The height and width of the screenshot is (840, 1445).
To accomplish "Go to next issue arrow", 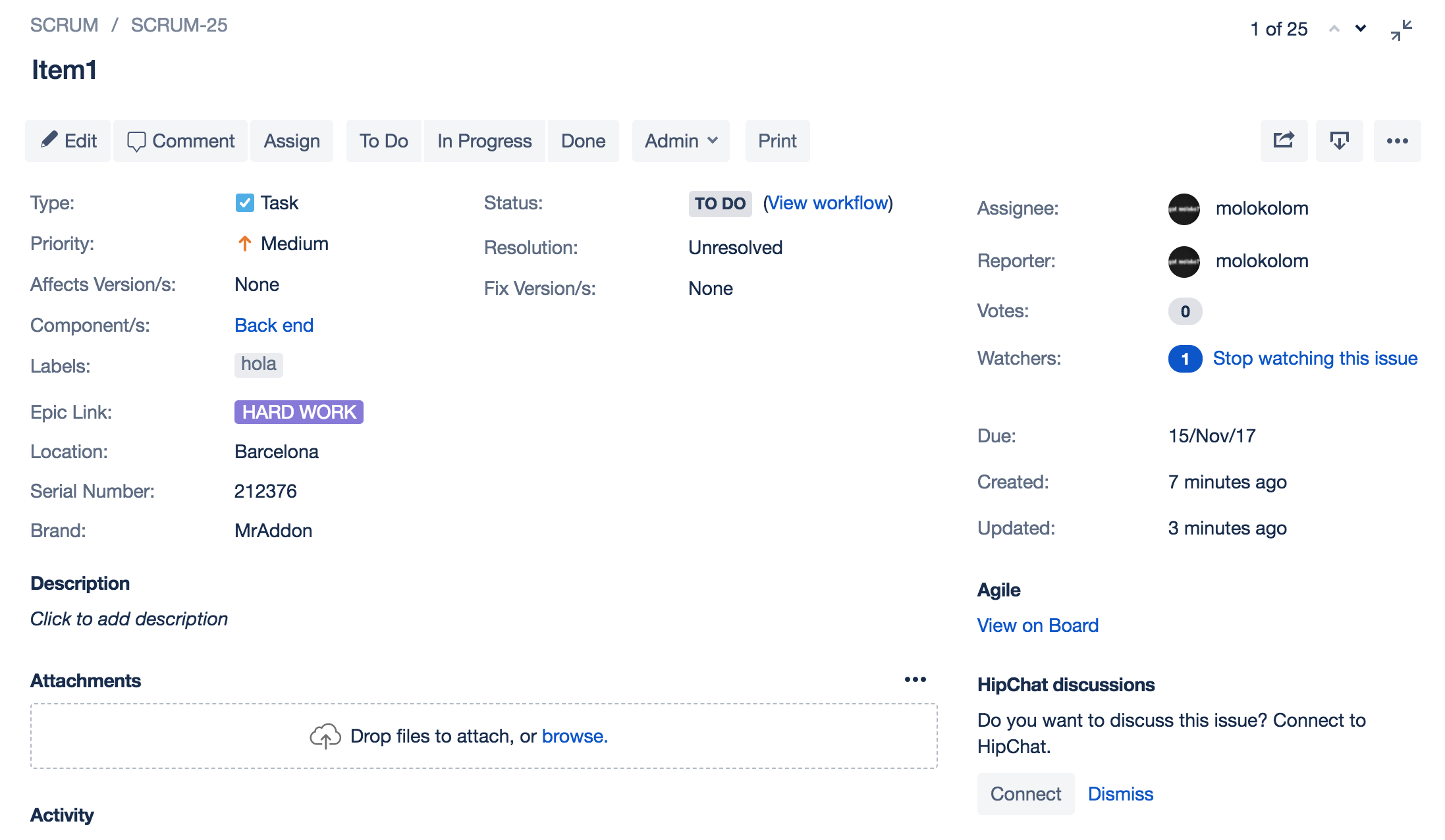I will 1361,29.
